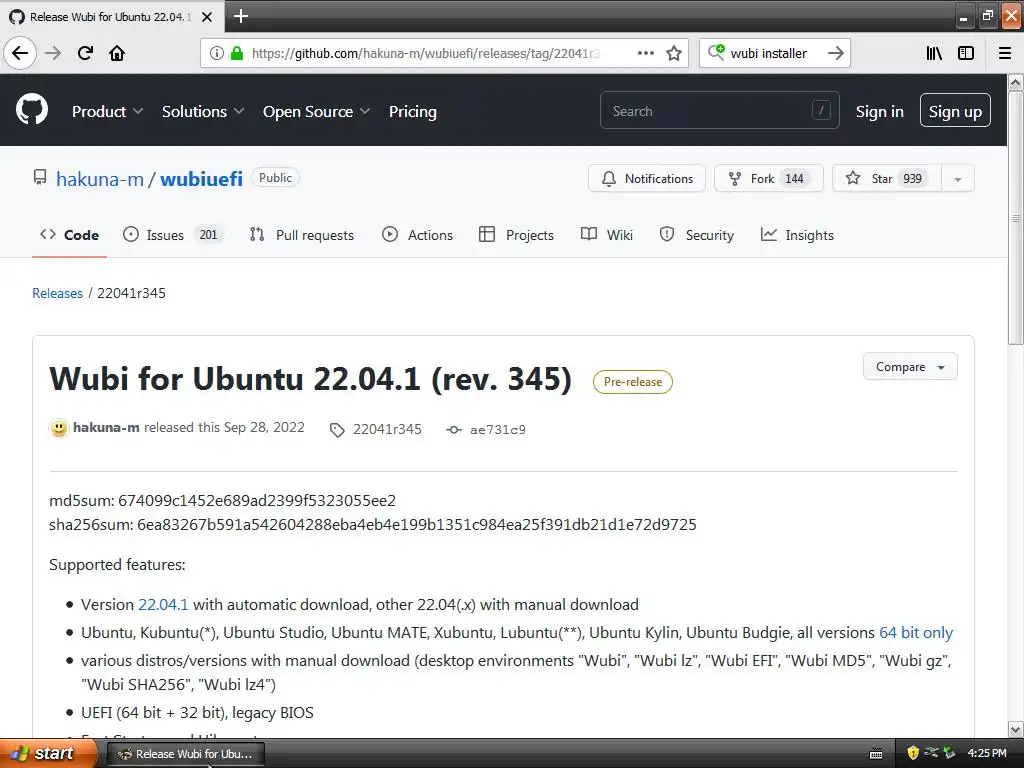Expand the Open Source menu
Viewport: 1024px width, 768px height.
(x=317, y=112)
